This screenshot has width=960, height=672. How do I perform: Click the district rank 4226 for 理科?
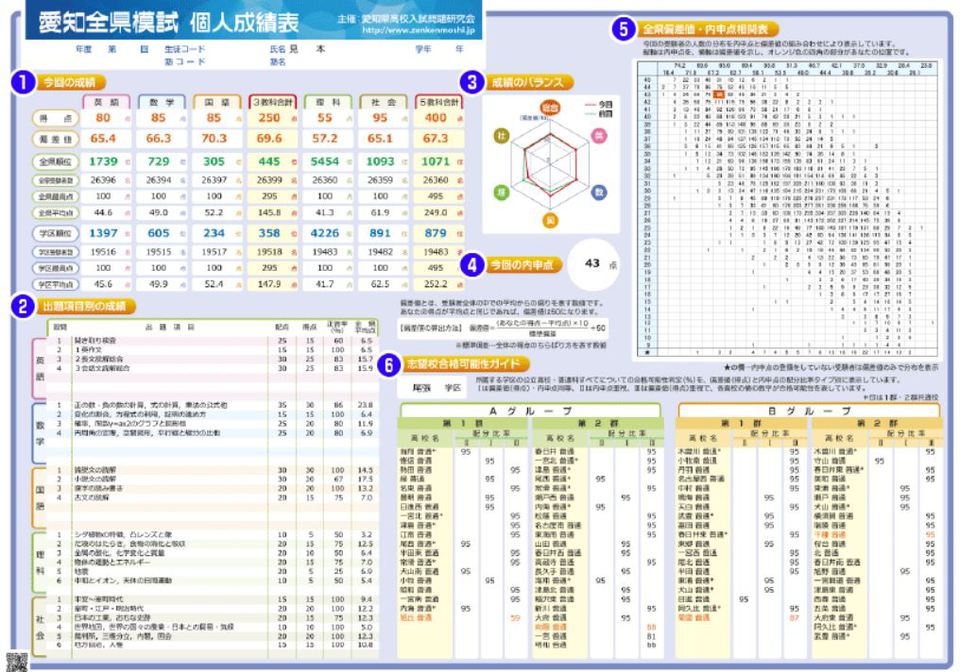tap(324, 233)
